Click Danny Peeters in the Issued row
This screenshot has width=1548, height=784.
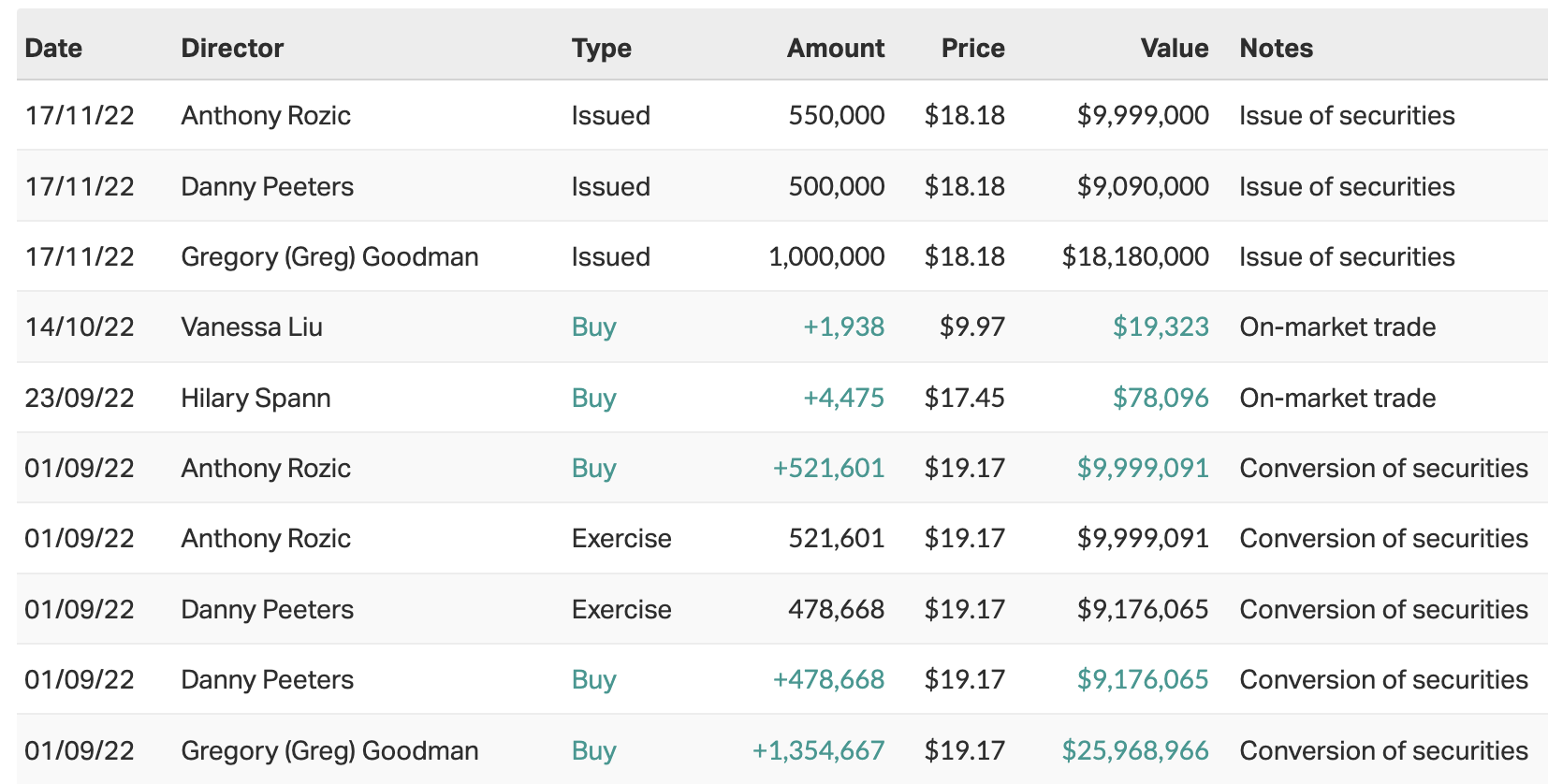[x=267, y=187]
